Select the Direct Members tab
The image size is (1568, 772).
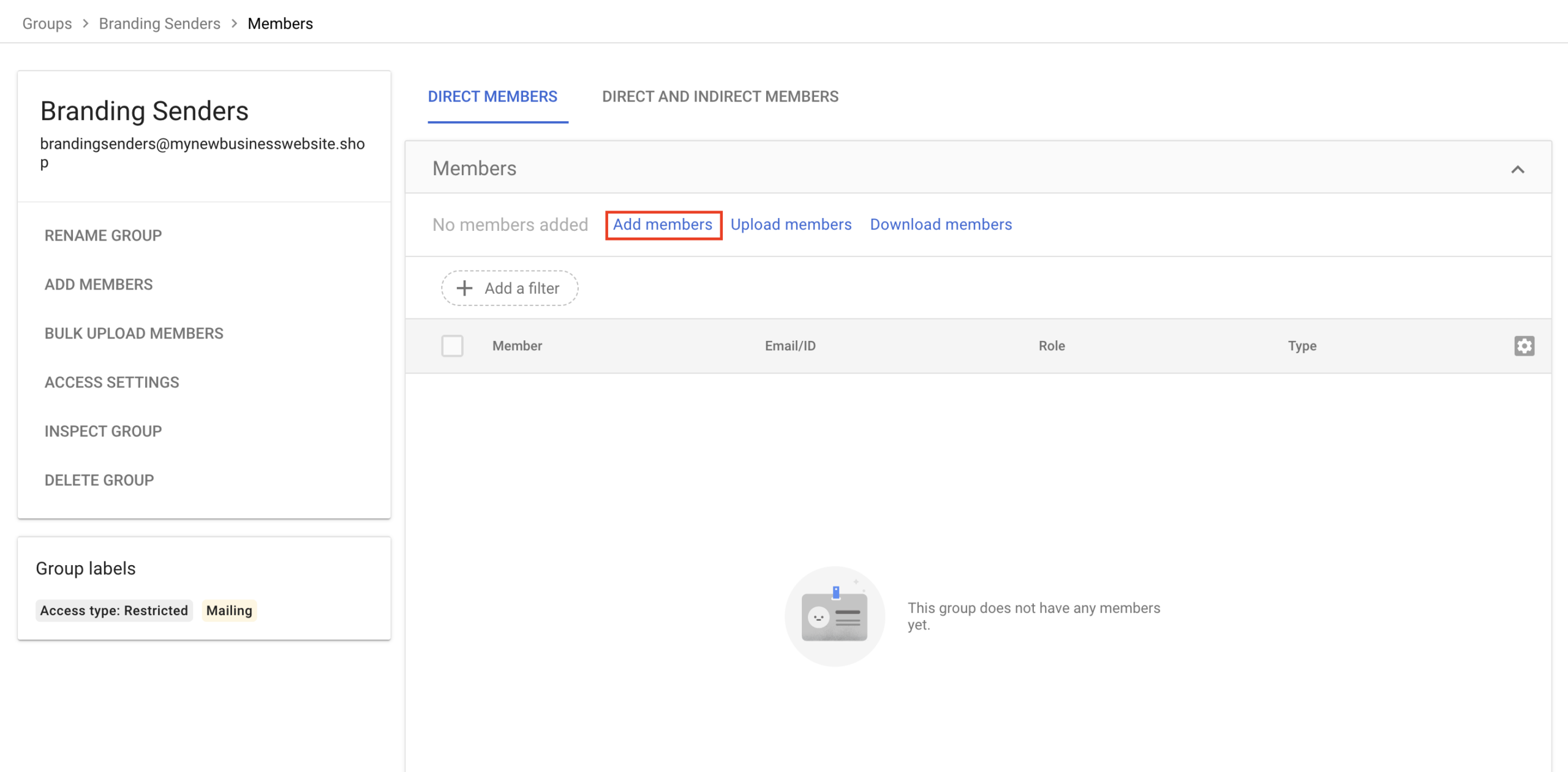[x=492, y=97]
